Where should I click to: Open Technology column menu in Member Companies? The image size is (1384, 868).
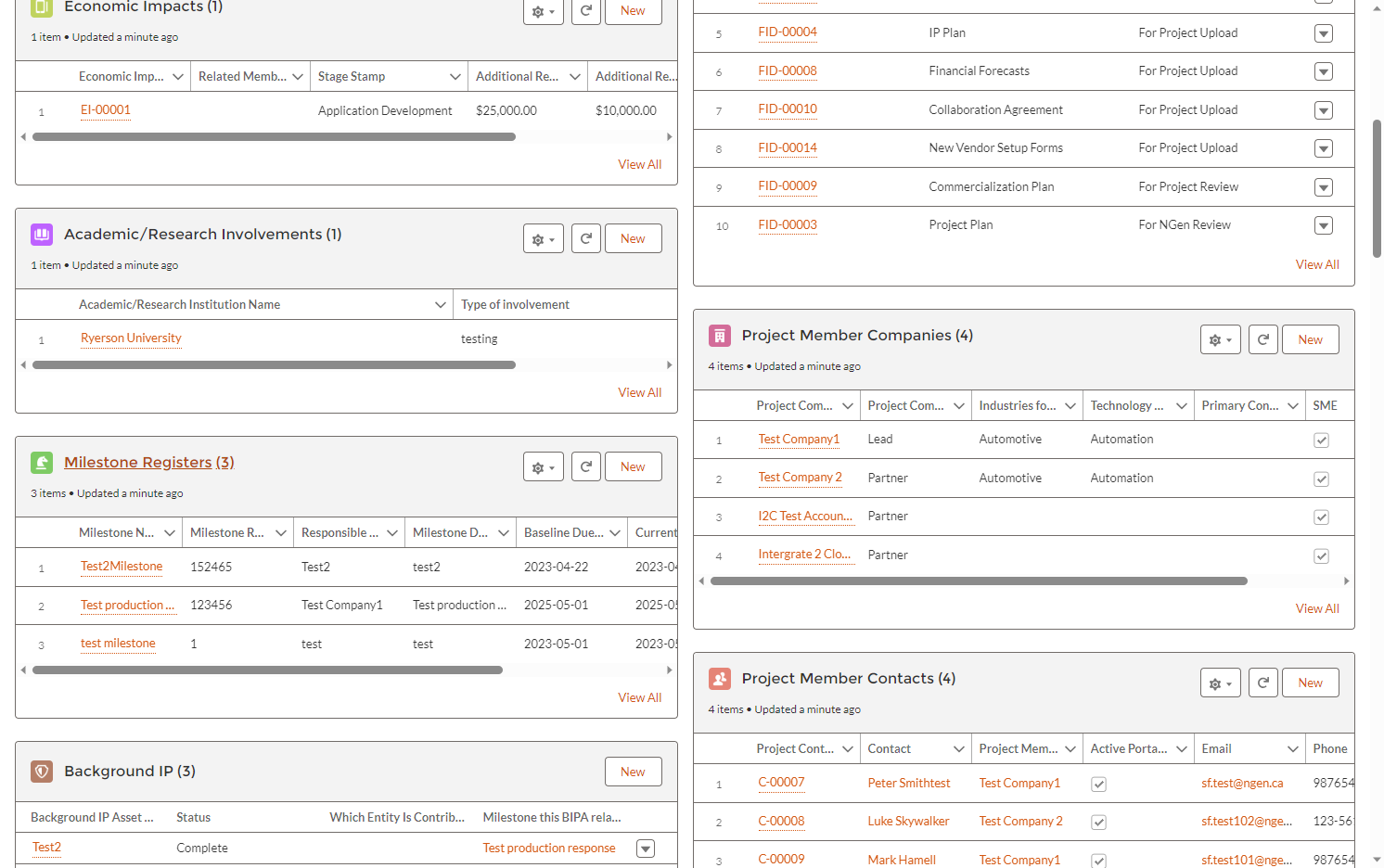pos(1181,406)
